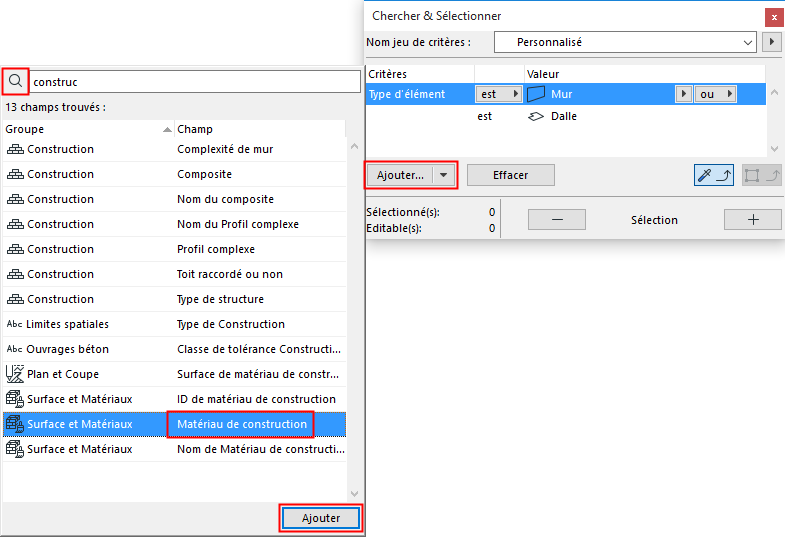This screenshot has width=785, height=537.
Task: Click the Plan et Coupe group icon
Action: pos(15,374)
